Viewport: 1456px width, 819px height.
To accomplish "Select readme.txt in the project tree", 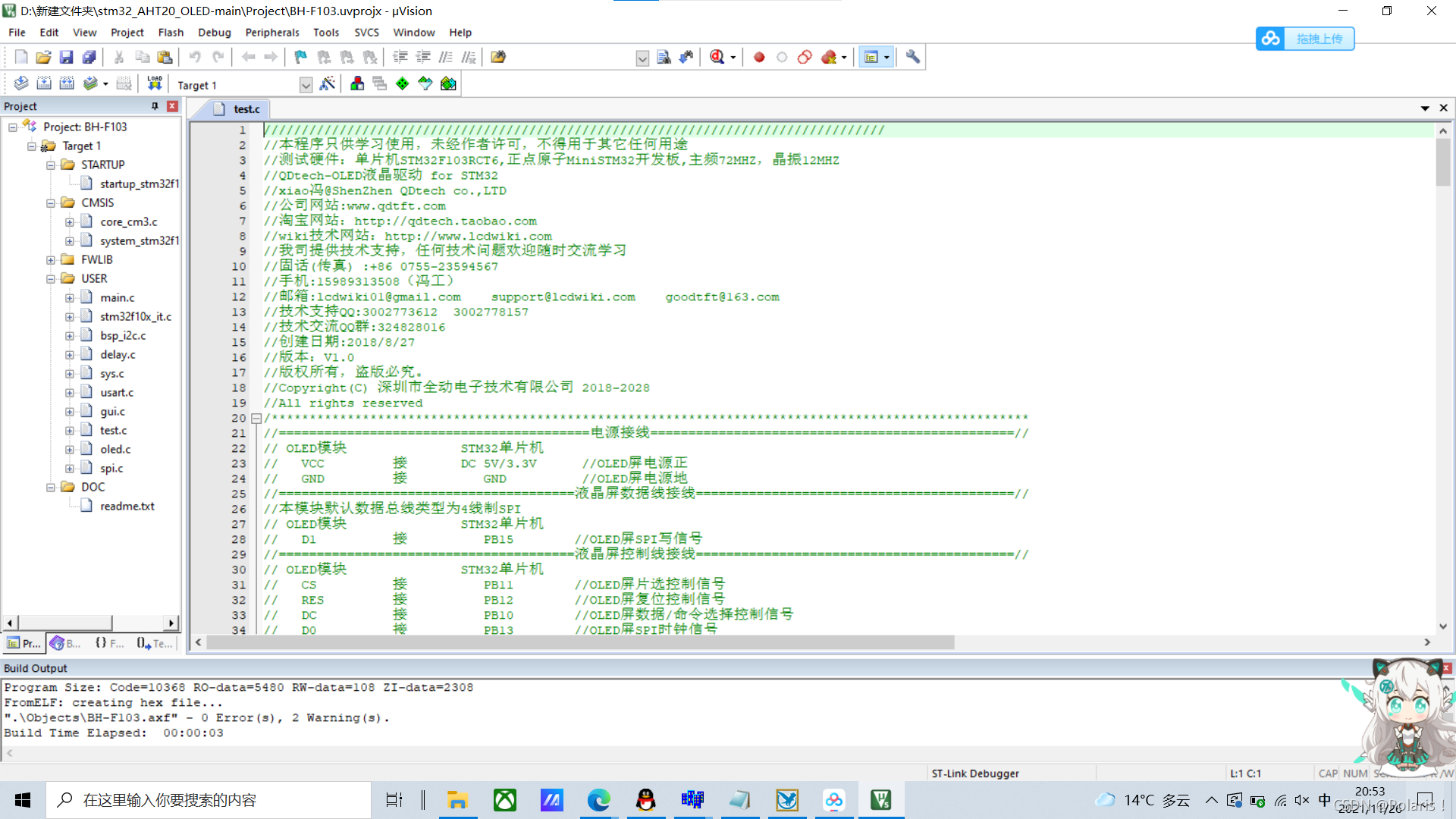I will (x=127, y=507).
